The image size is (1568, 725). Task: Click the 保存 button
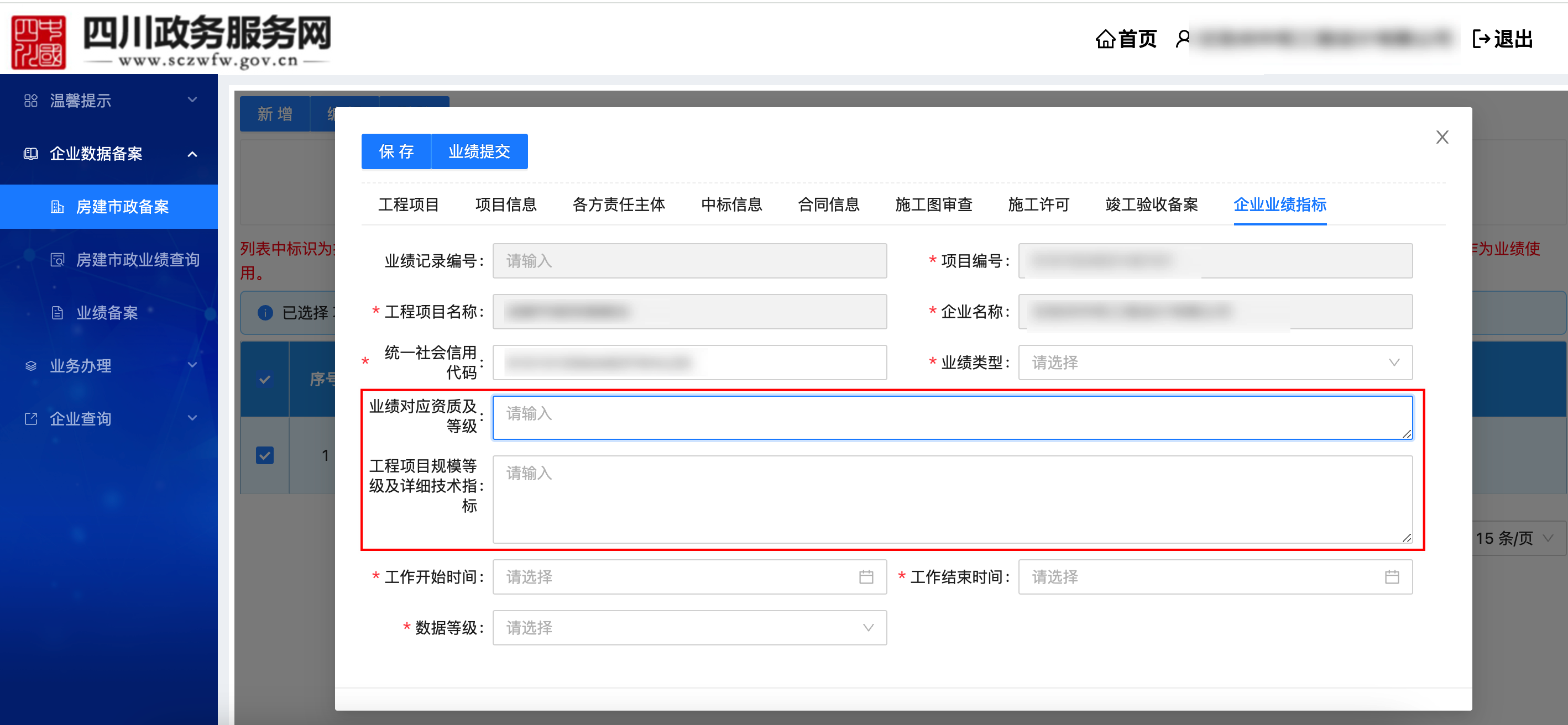coord(396,151)
